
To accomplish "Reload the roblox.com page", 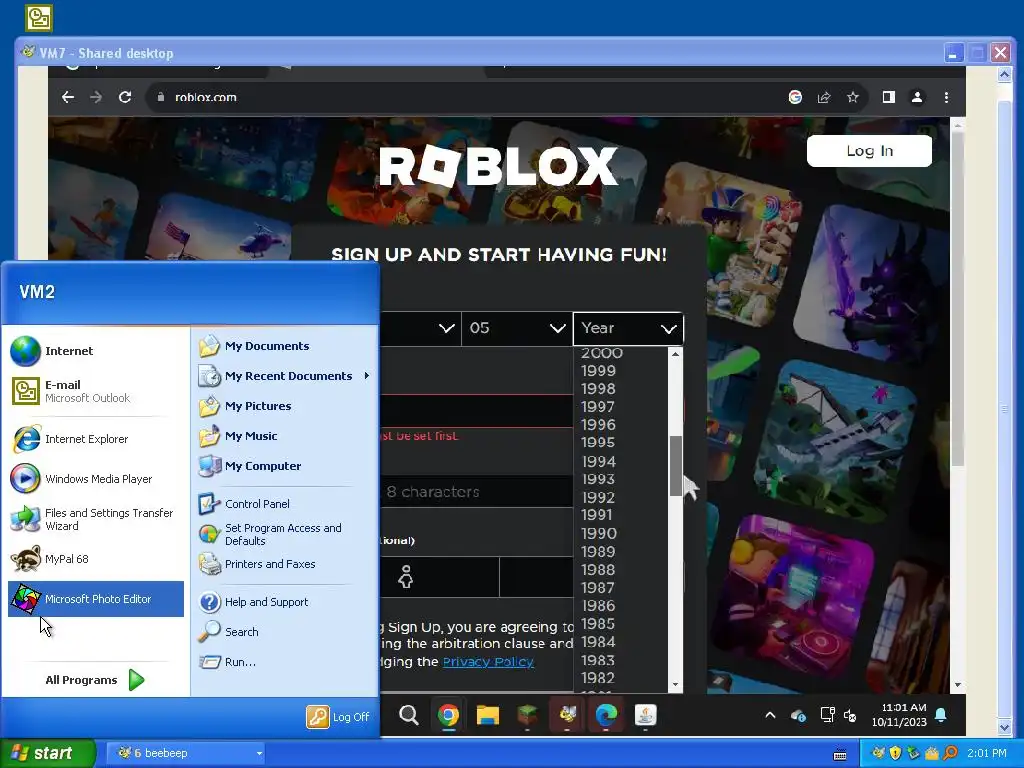I will 125,97.
